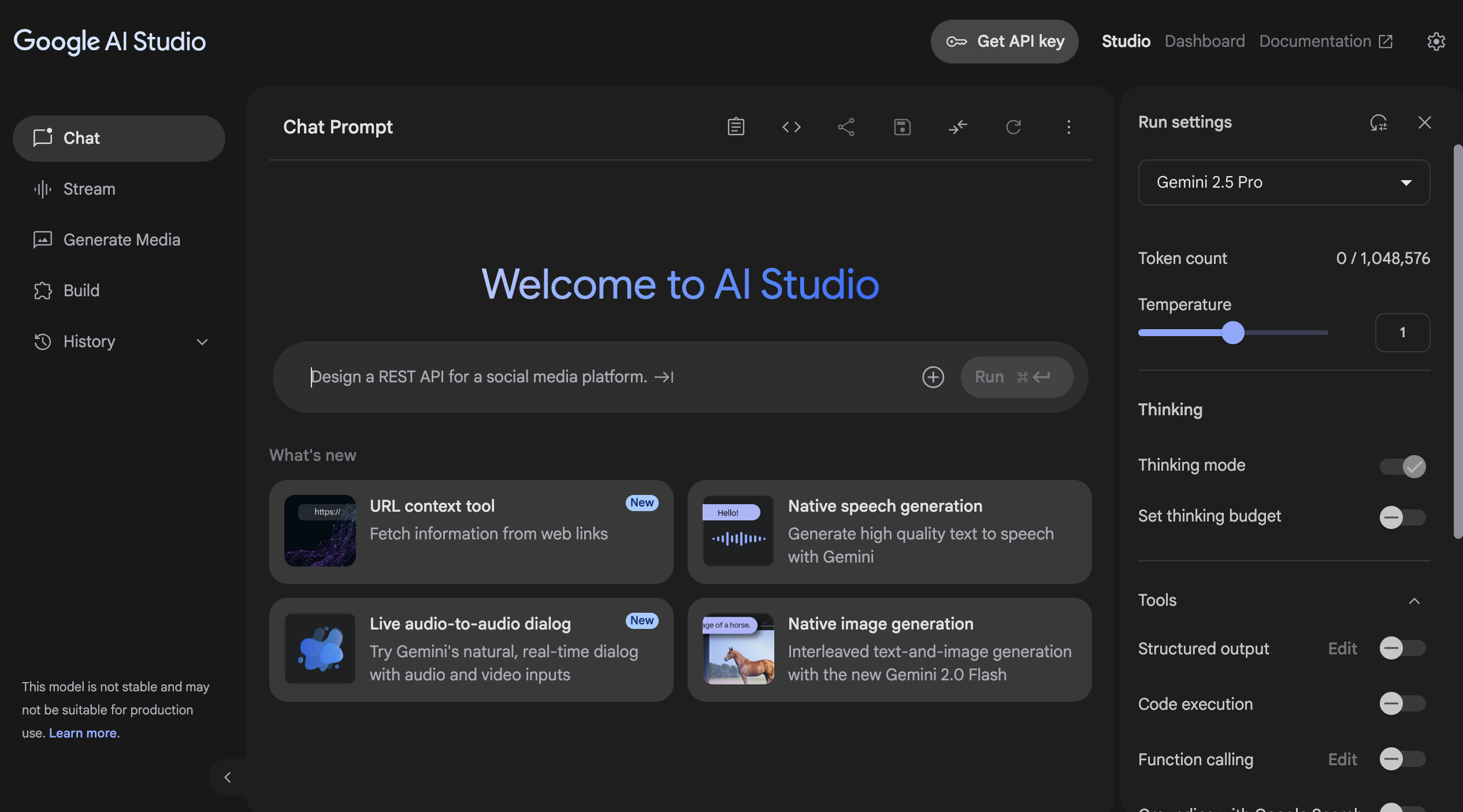Image resolution: width=1463 pixels, height=812 pixels.
Task: Enable Set thinking budget toggle
Action: [1402, 517]
